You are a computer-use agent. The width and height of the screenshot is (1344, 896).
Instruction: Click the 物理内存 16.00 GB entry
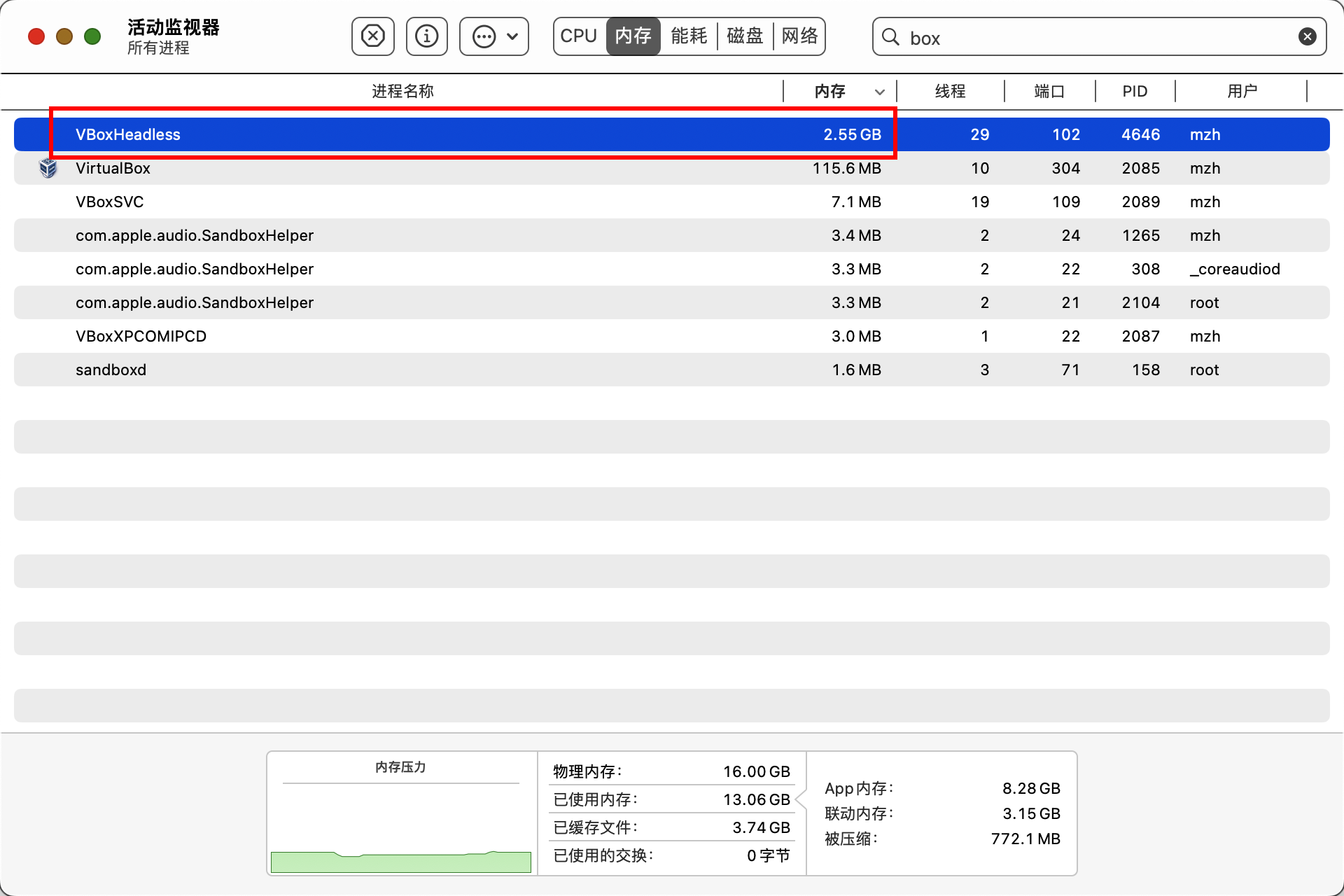671,771
